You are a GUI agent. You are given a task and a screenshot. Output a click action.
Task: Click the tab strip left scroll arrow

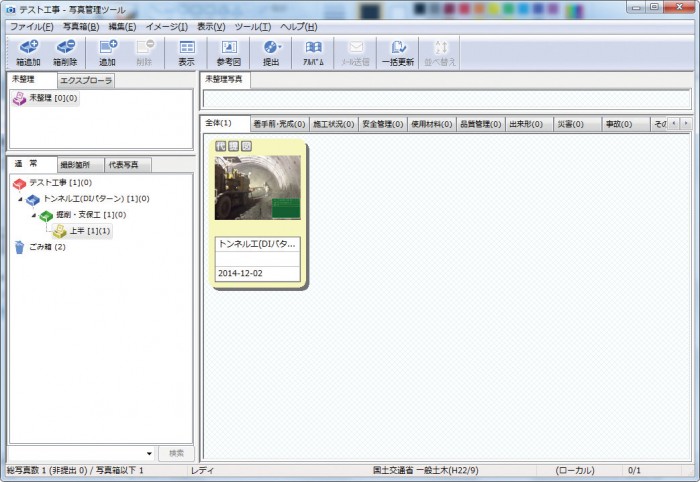pos(674,123)
